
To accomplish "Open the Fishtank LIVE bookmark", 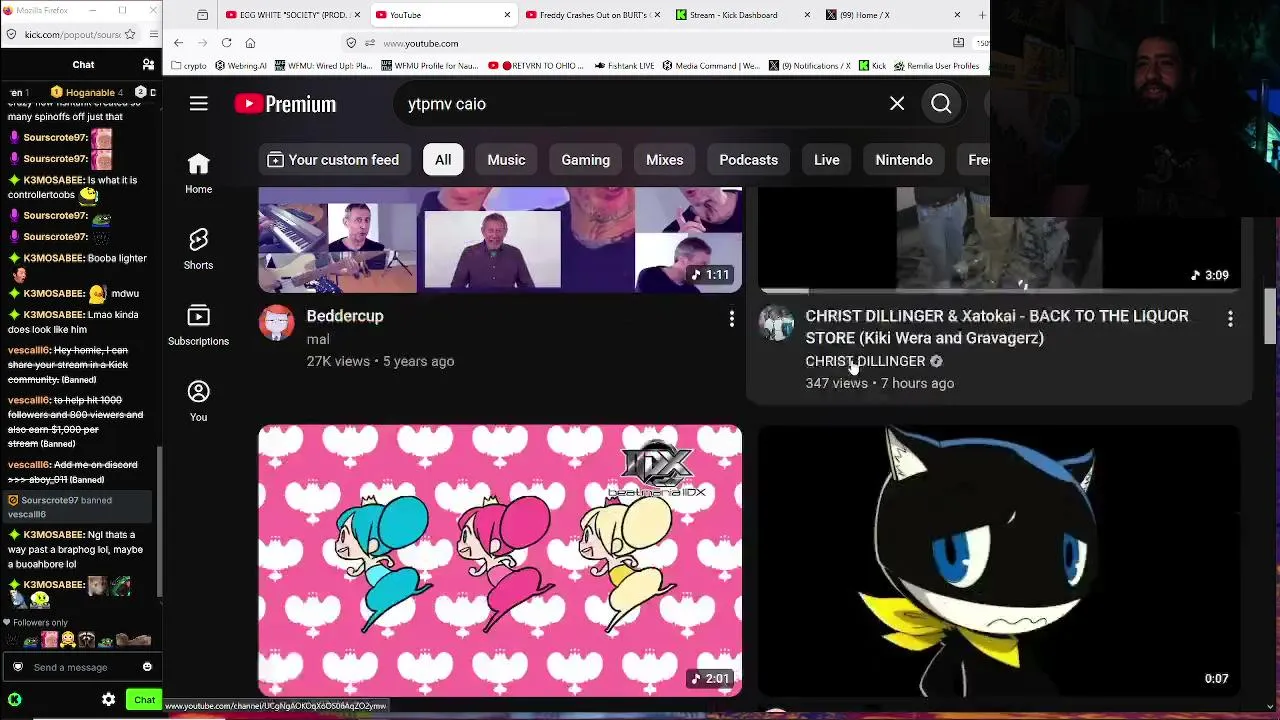I will (x=624, y=66).
